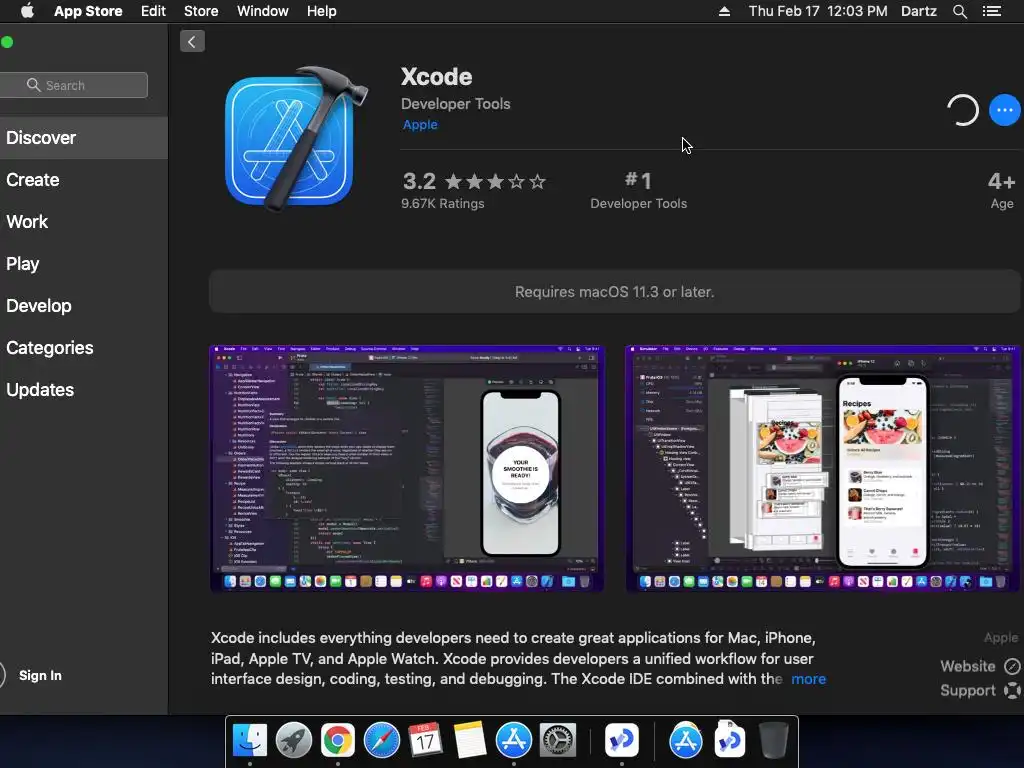Viewport: 1024px width, 768px height.
Task: Select Play in the sidebar
Action: [x=84, y=264]
